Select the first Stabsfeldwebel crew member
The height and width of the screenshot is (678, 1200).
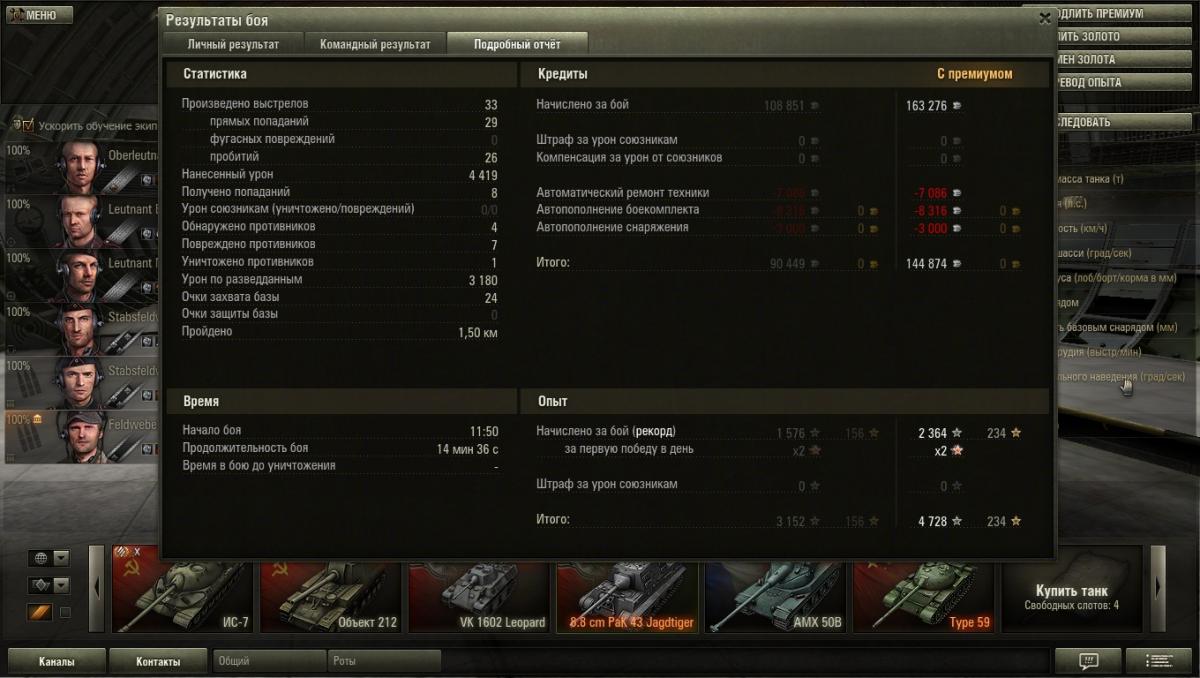pos(80,329)
